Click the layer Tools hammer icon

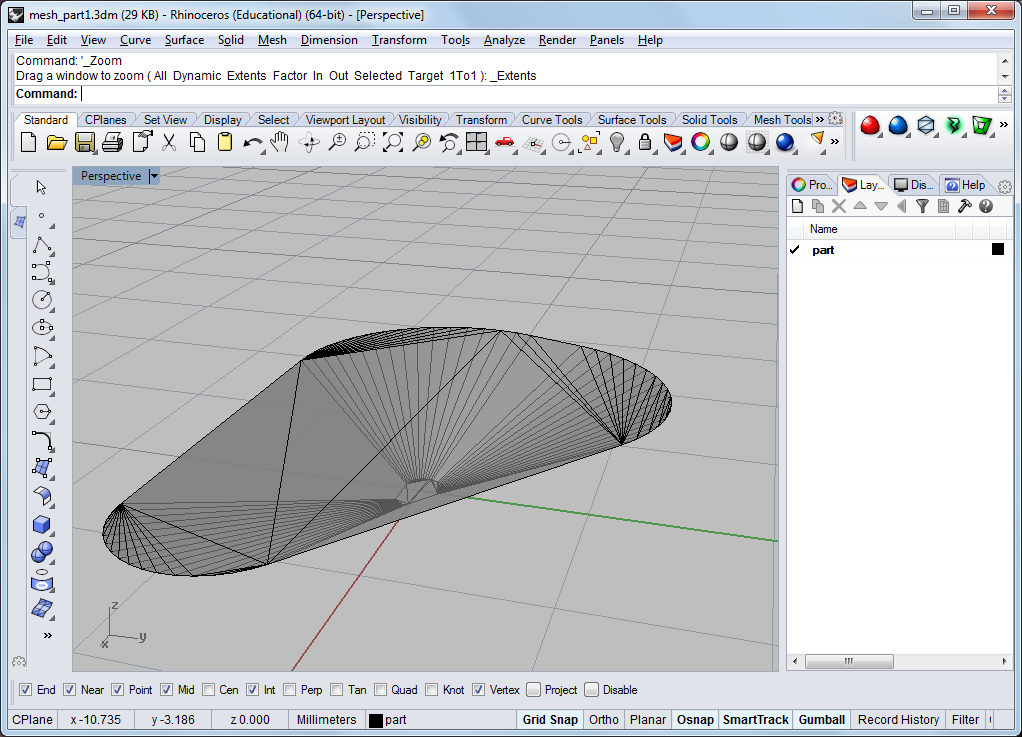[x=965, y=206]
